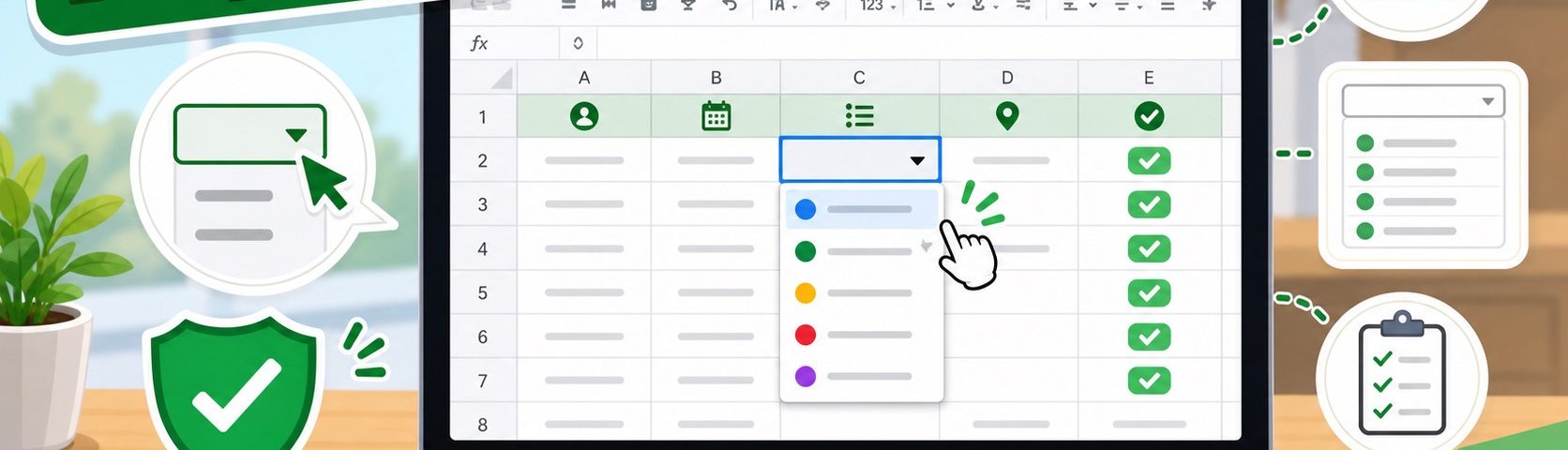The width and height of the screenshot is (1568, 450).
Task: Select column header C
Action: pos(859,78)
